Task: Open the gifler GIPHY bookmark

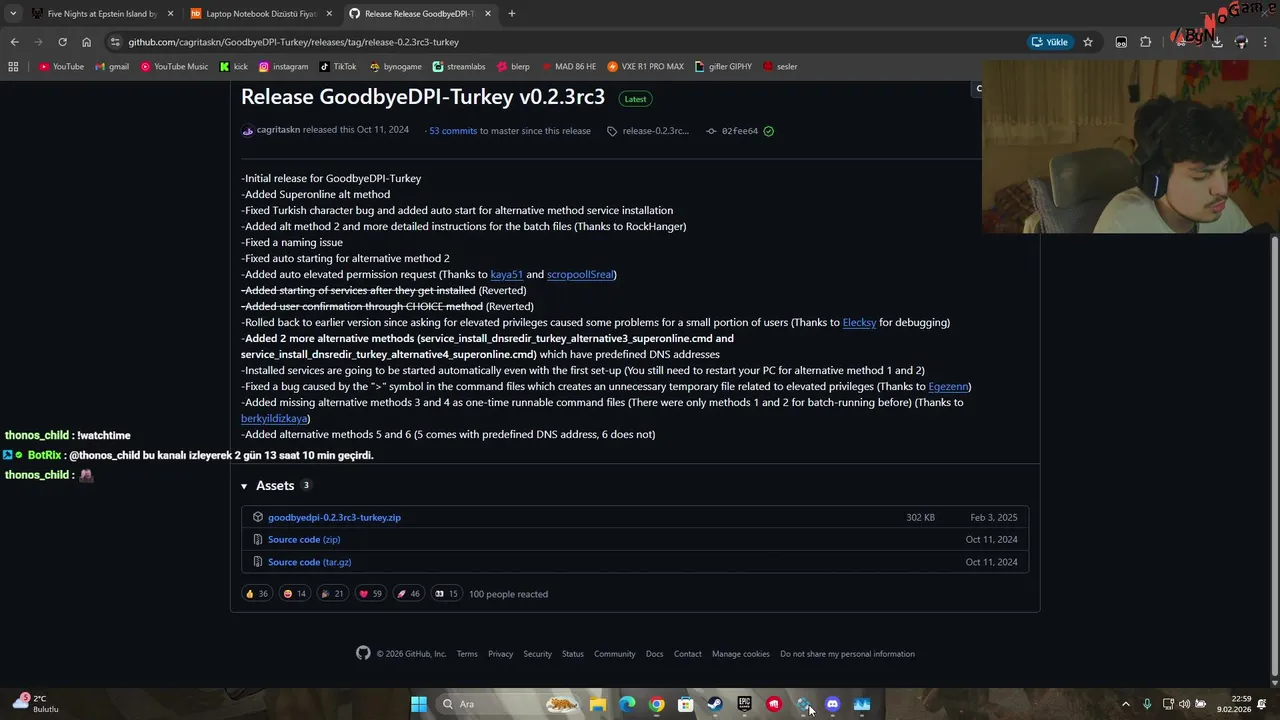Action: tap(723, 67)
